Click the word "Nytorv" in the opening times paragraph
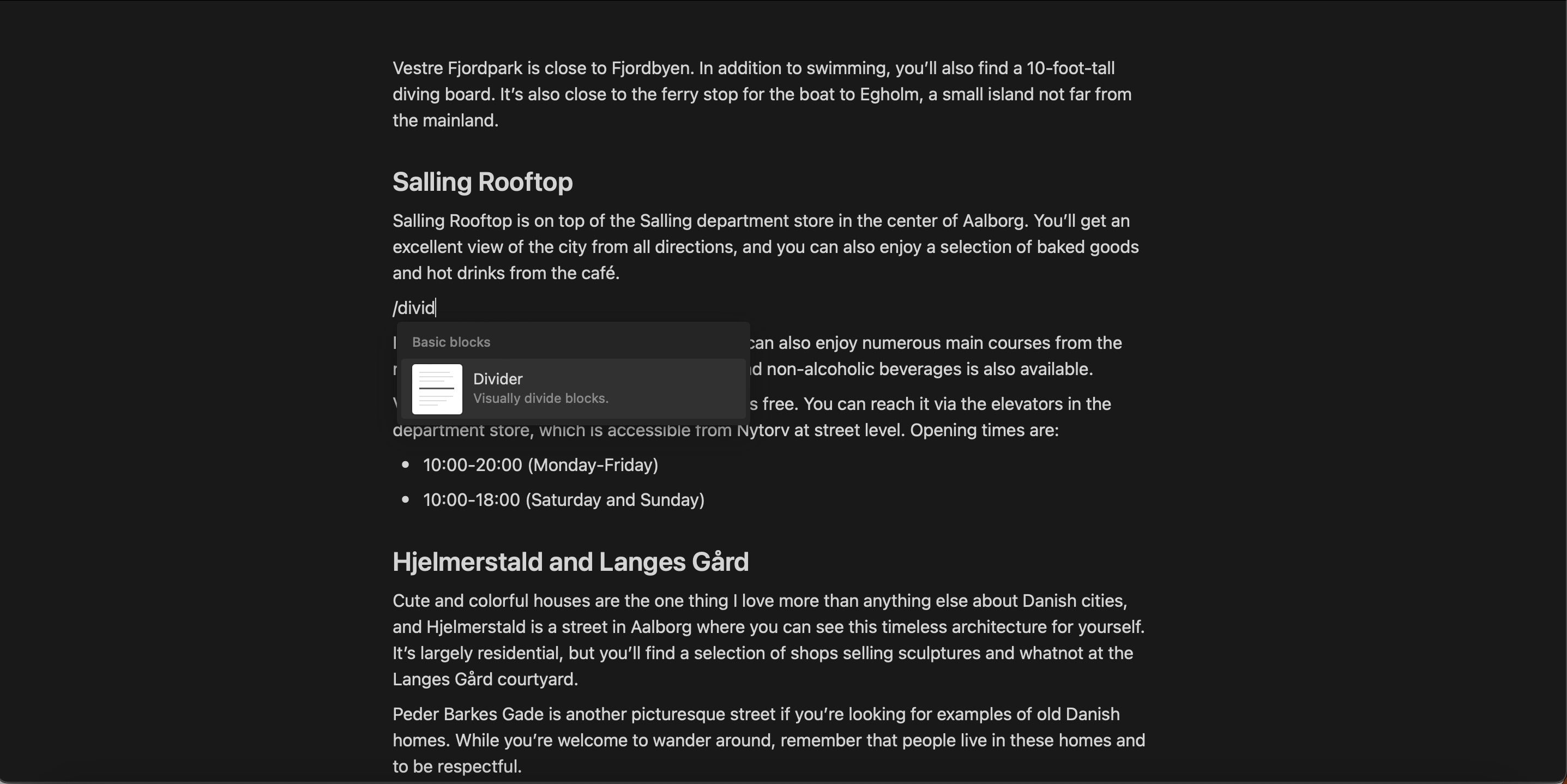This screenshot has width=1567, height=784. [x=762, y=431]
